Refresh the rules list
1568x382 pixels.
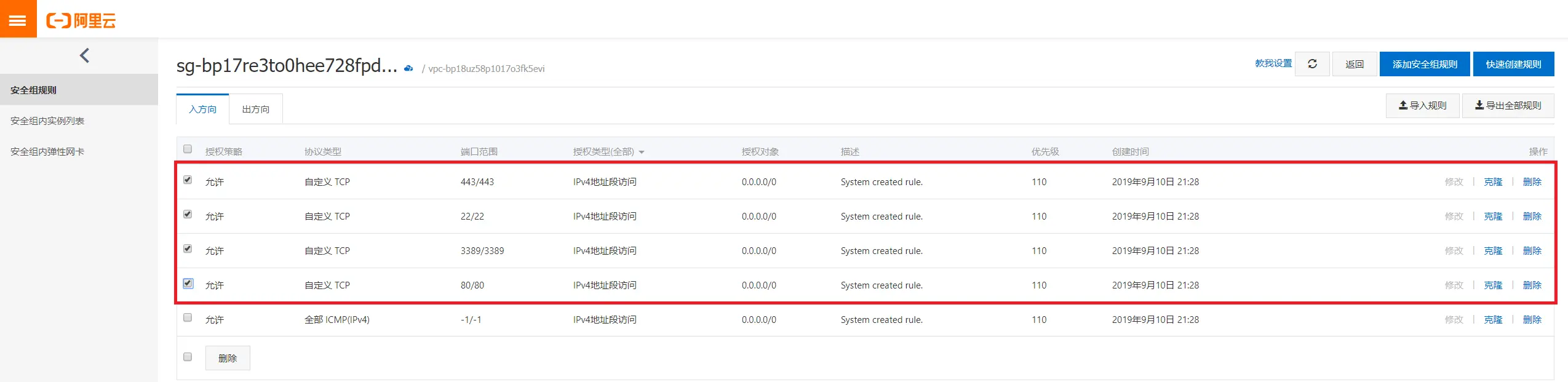coord(1312,64)
